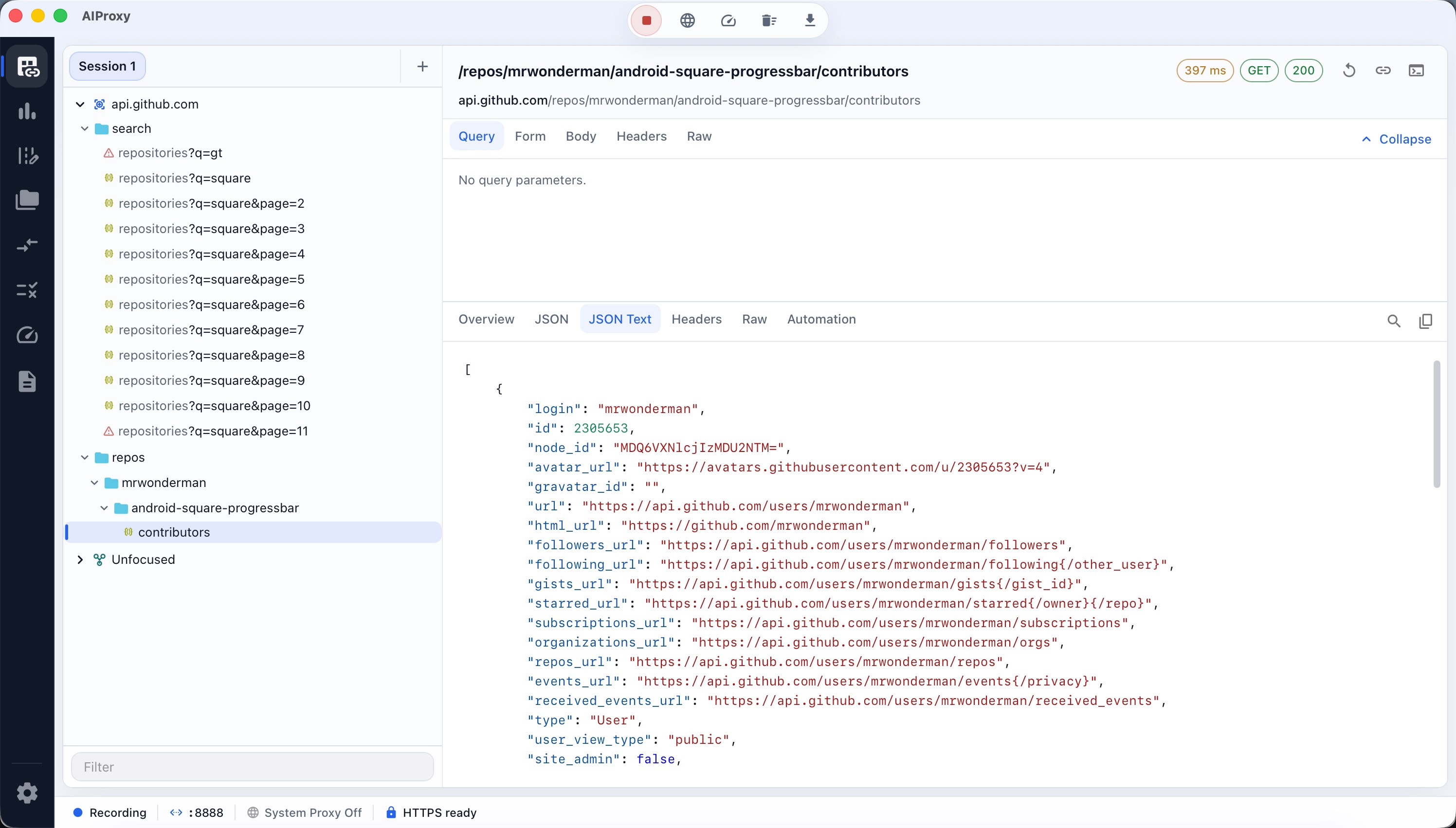Expand the Unfocused group
1456x828 pixels.
pyautogui.click(x=80, y=559)
